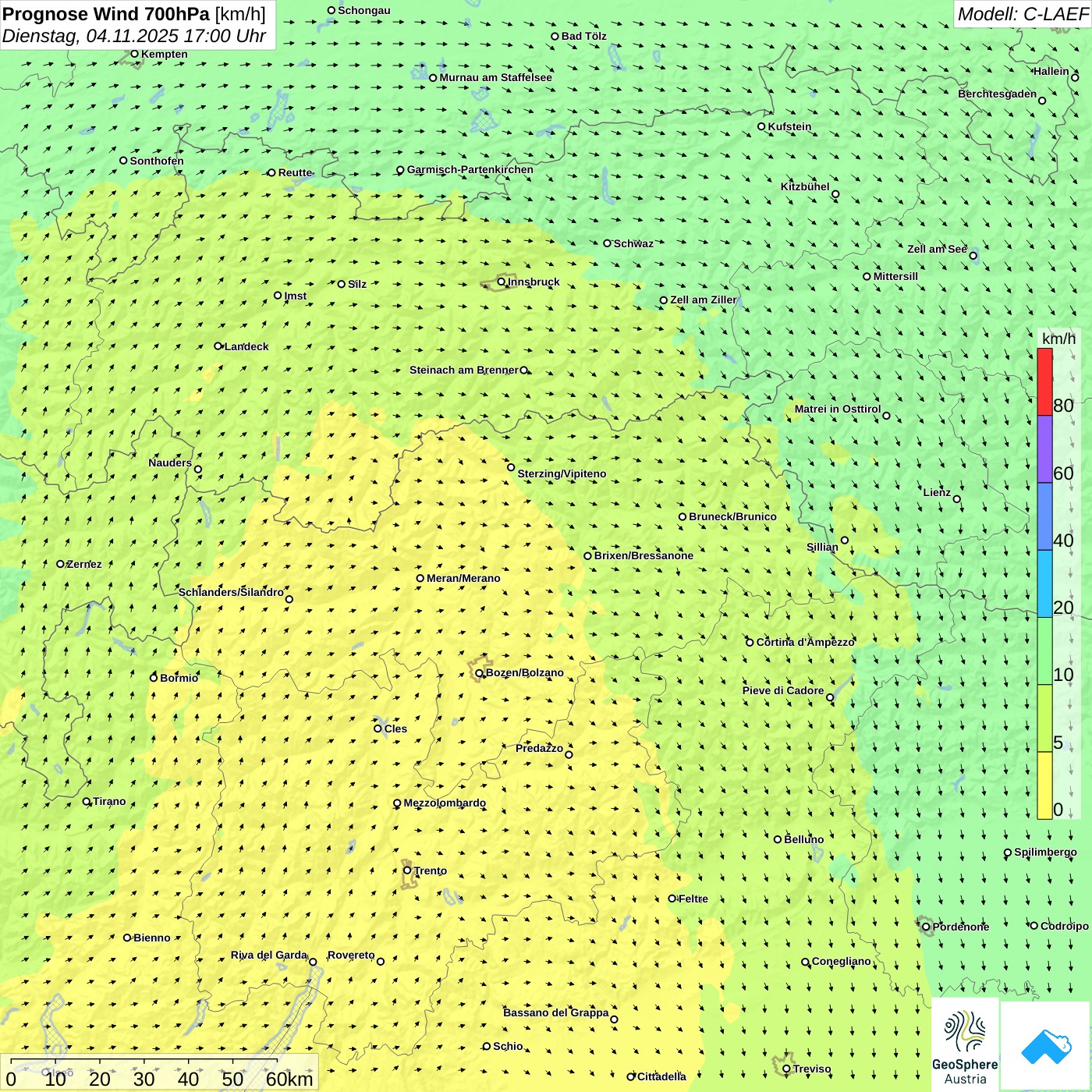Click the 'Zell am Ziller' label
Image resolution: width=1092 pixels, height=1092 pixels.
703,300
